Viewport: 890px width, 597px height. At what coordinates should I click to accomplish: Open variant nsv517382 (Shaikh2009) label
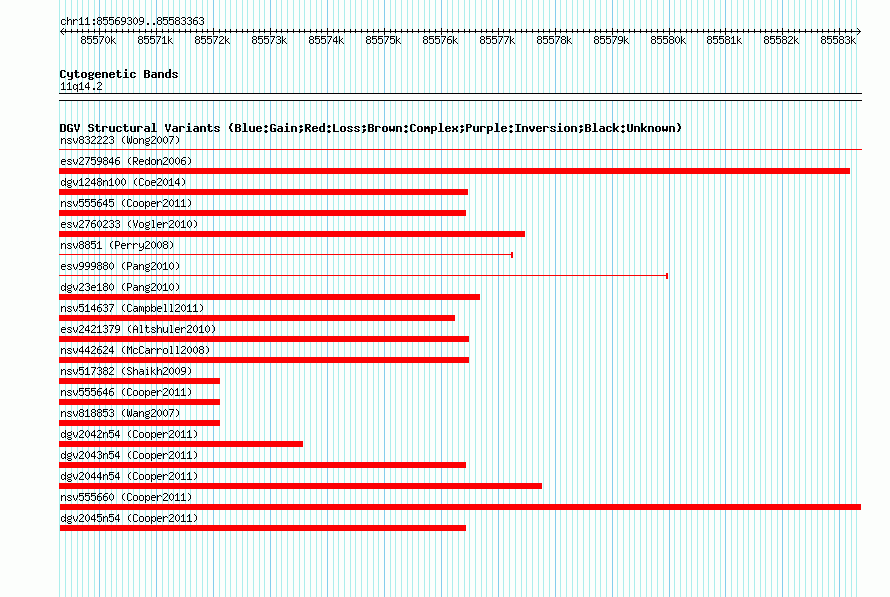pos(126,371)
